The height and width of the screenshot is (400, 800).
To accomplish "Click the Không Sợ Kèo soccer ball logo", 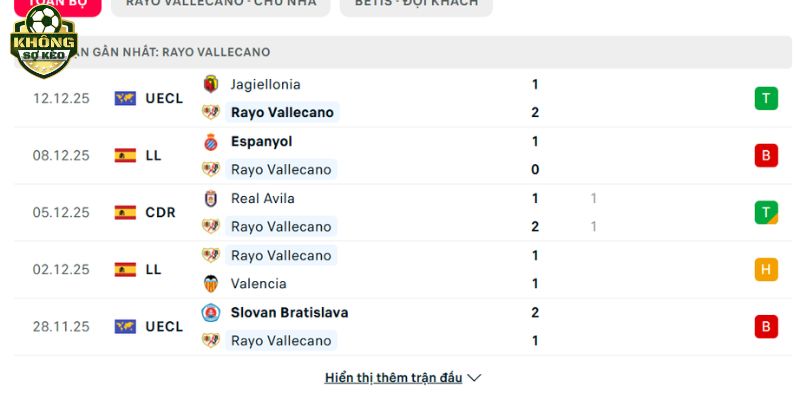I will click(42, 42).
